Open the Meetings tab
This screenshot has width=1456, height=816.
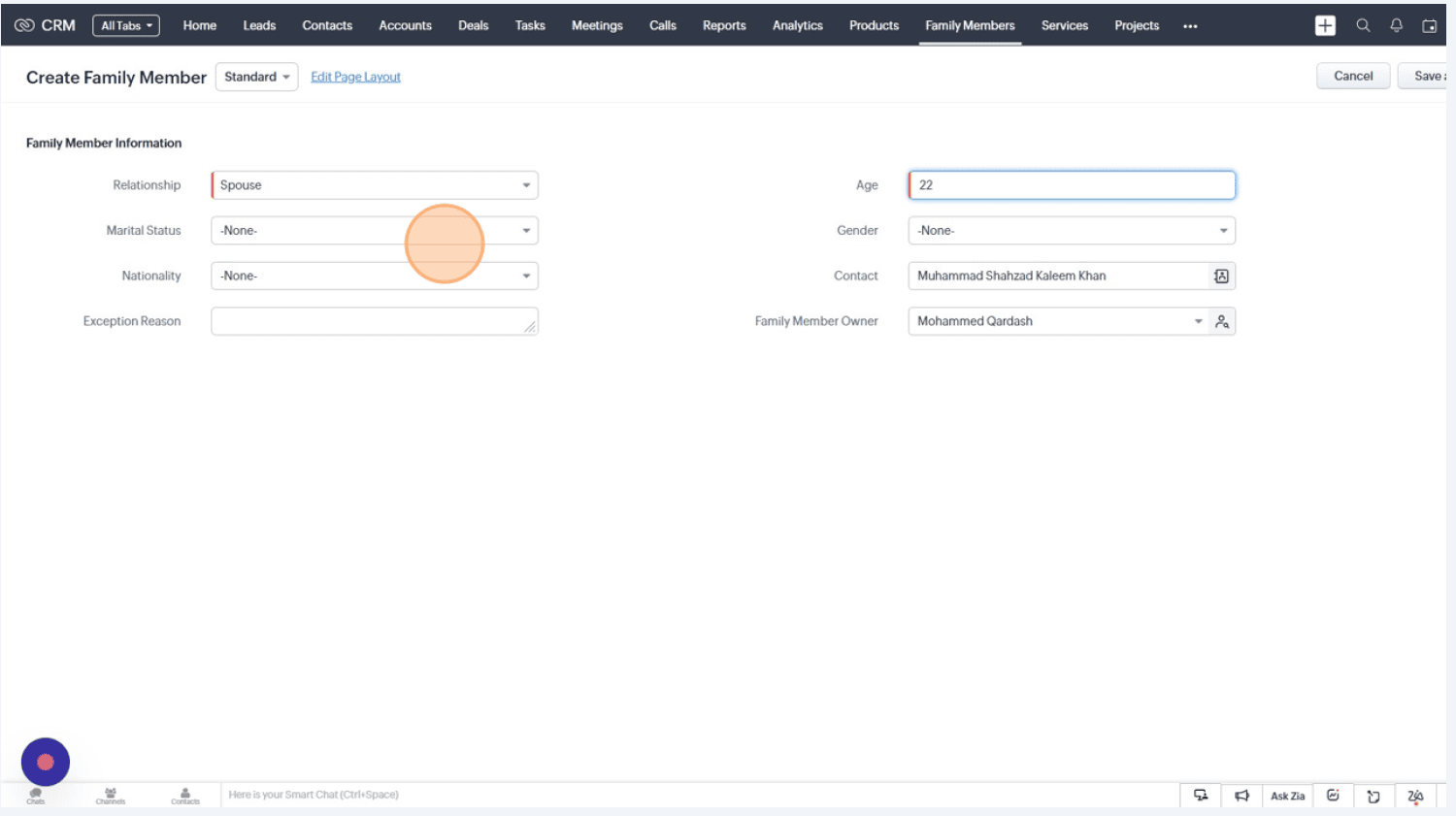[597, 26]
